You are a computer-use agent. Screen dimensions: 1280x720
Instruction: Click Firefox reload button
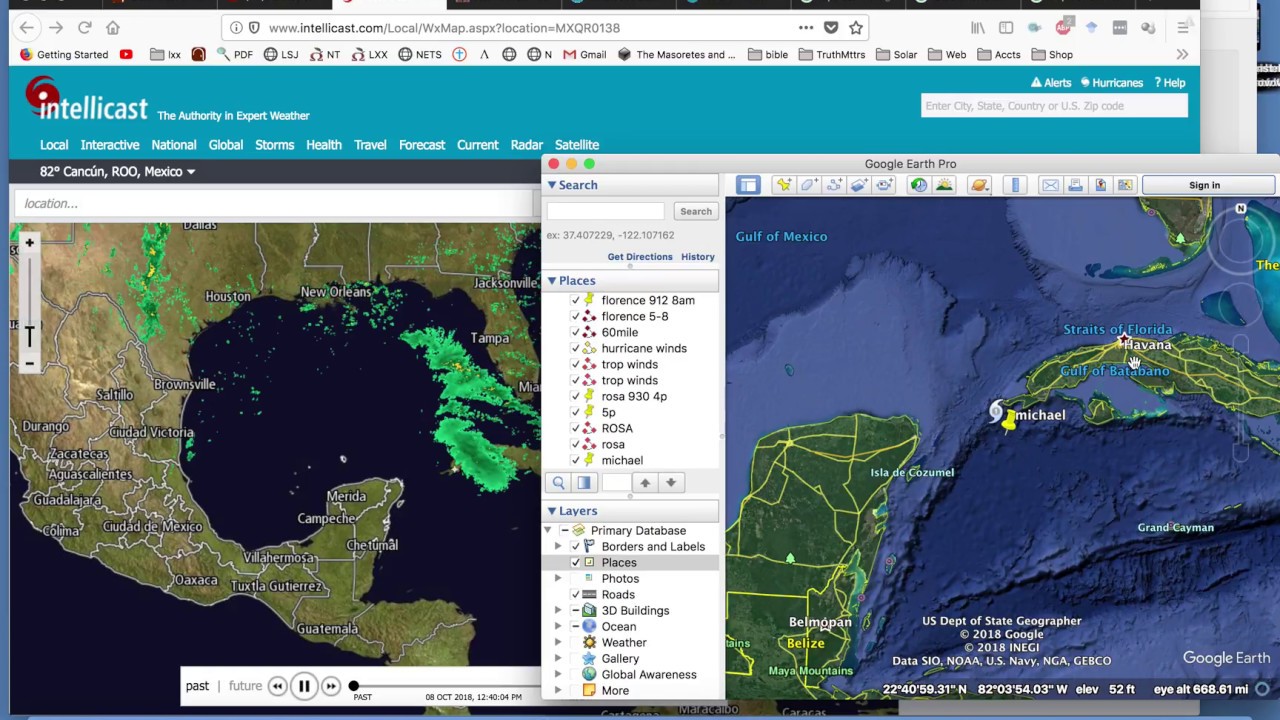point(85,28)
